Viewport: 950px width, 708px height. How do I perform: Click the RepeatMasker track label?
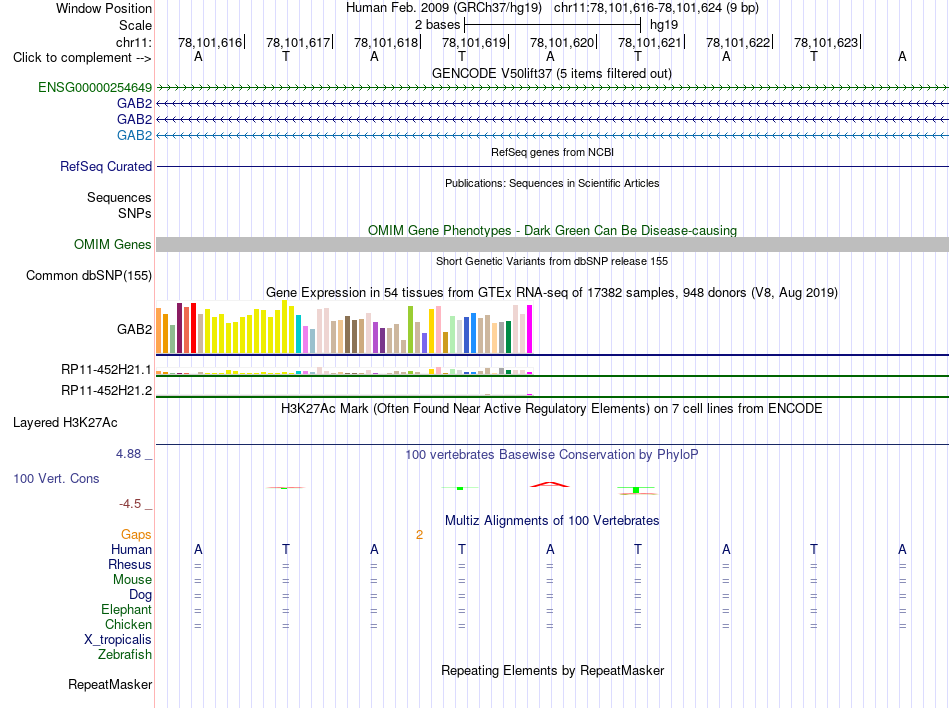110,684
